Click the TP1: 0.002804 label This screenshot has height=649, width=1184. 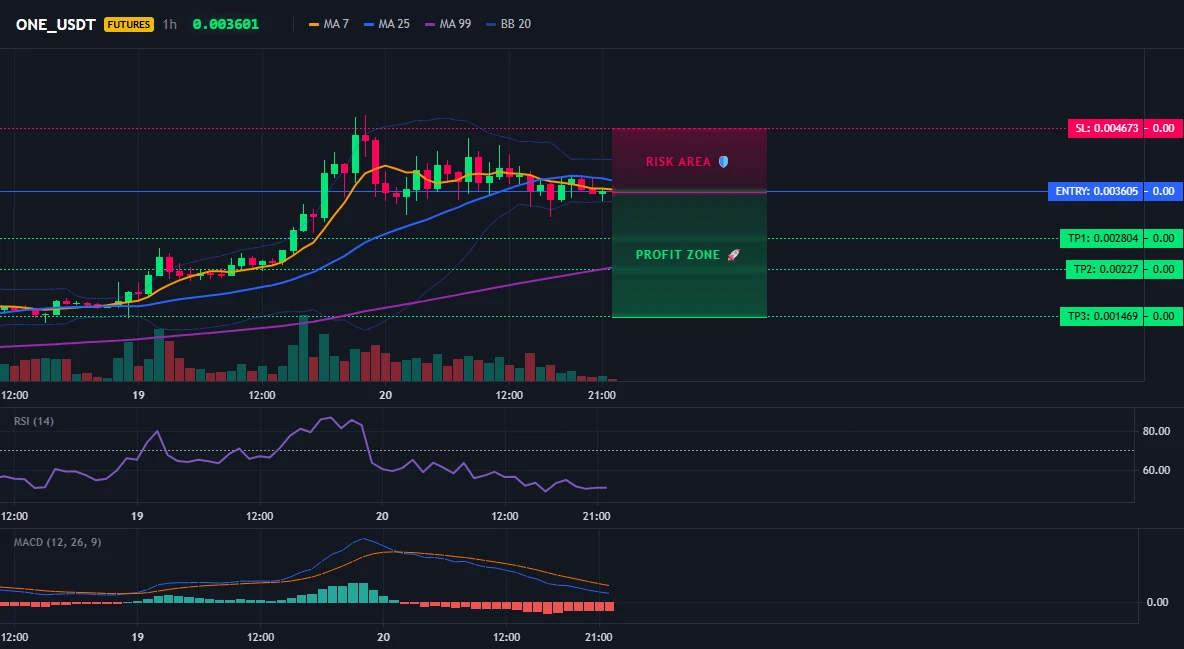1101,238
